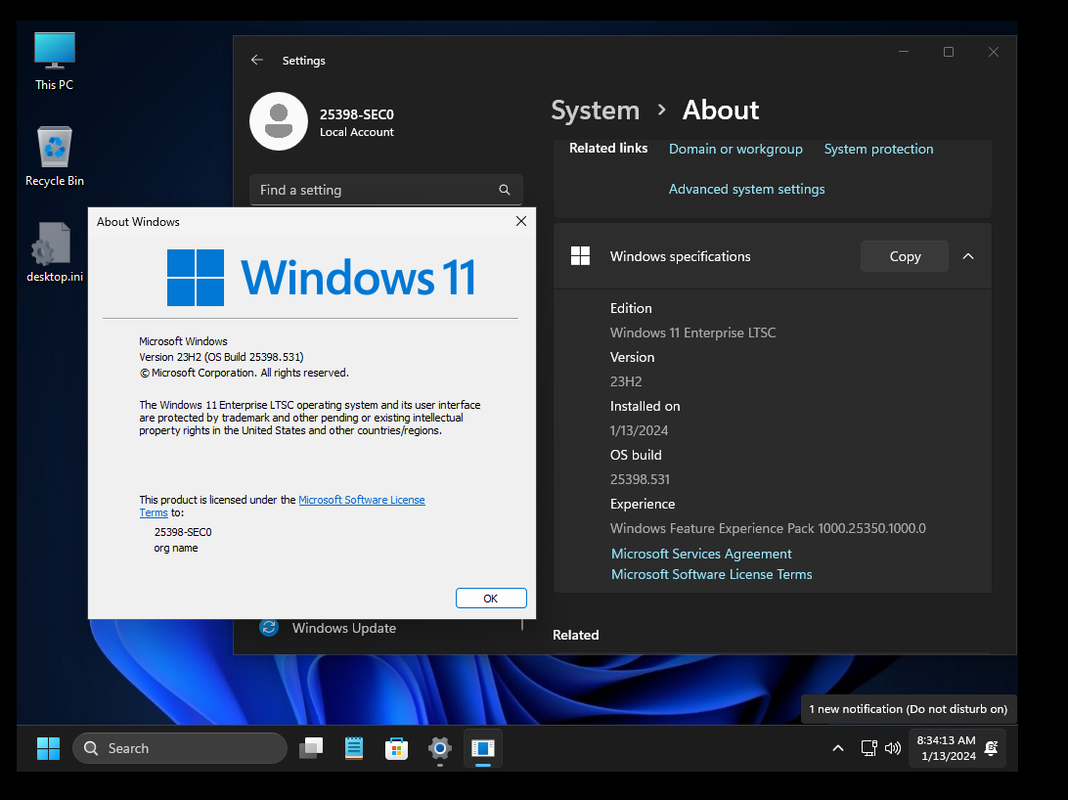Select Windows Feature Experience Pack version text

(x=768, y=528)
